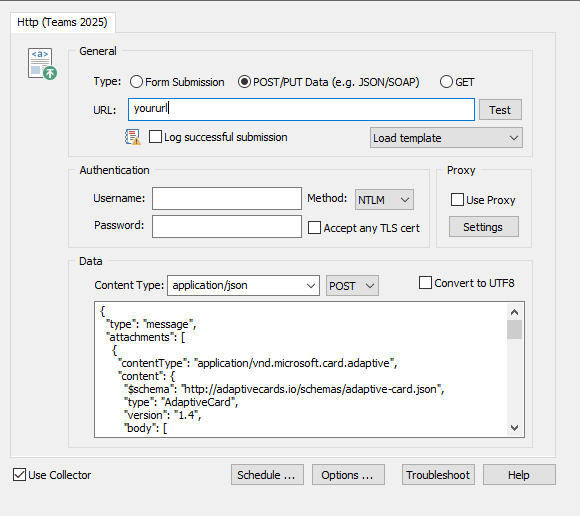
Task: Uncheck the Use Collector checkbox
Action: pyautogui.click(x=19, y=475)
